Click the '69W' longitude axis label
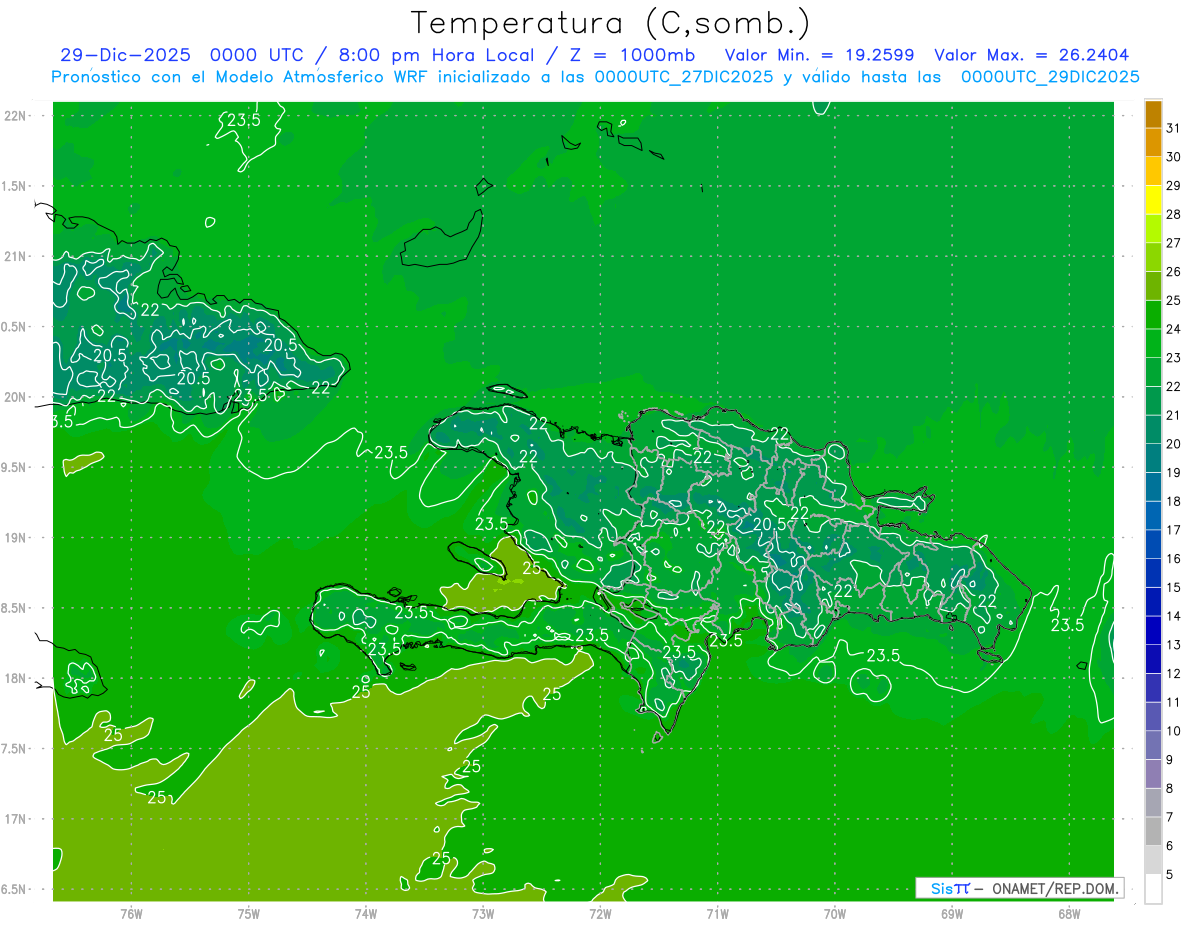 952,913
